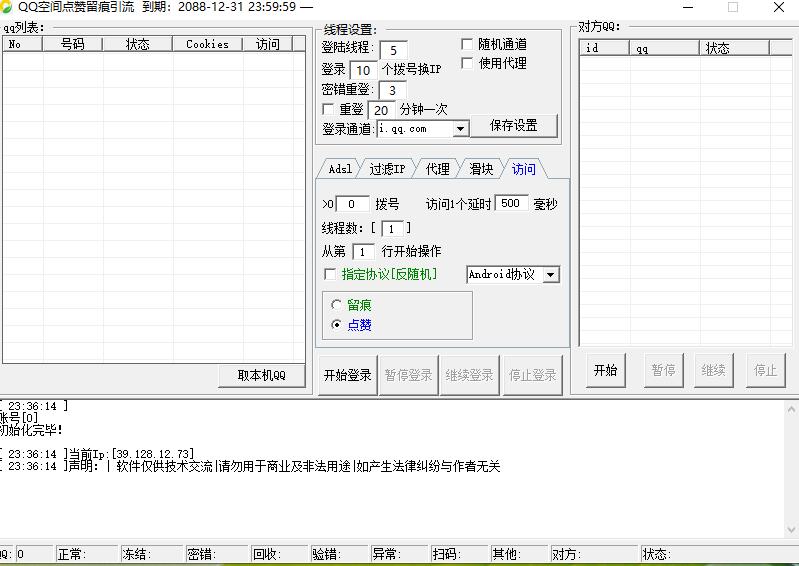Check the 指定协议[反随机] option

(x=330, y=274)
